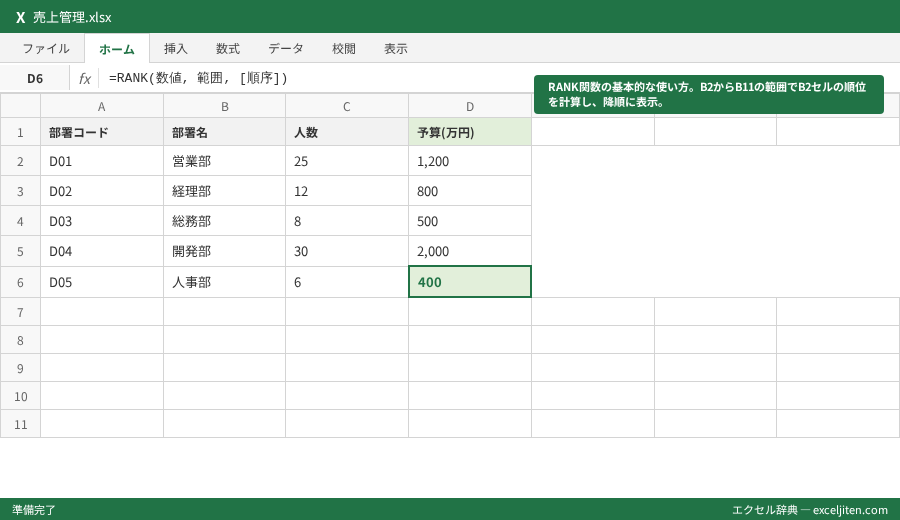Select row 9 header
Screen dimensions: 900x520
pyautogui.click(x=20, y=368)
